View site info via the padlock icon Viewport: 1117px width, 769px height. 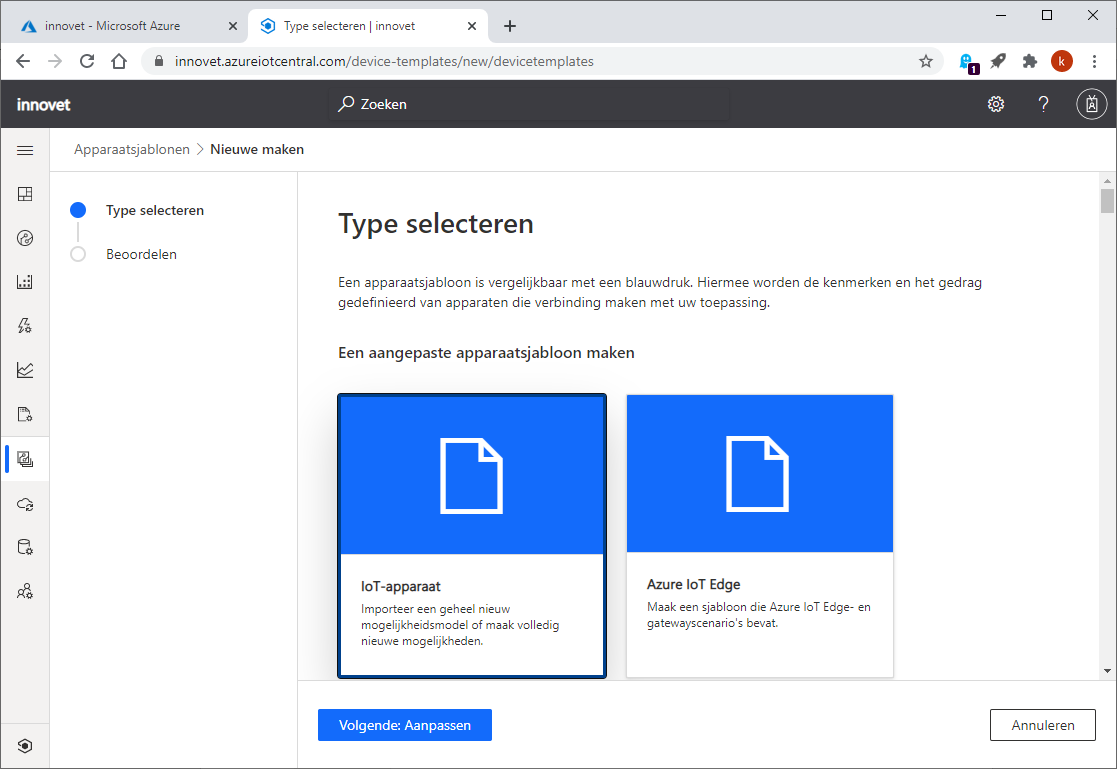coord(159,61)
